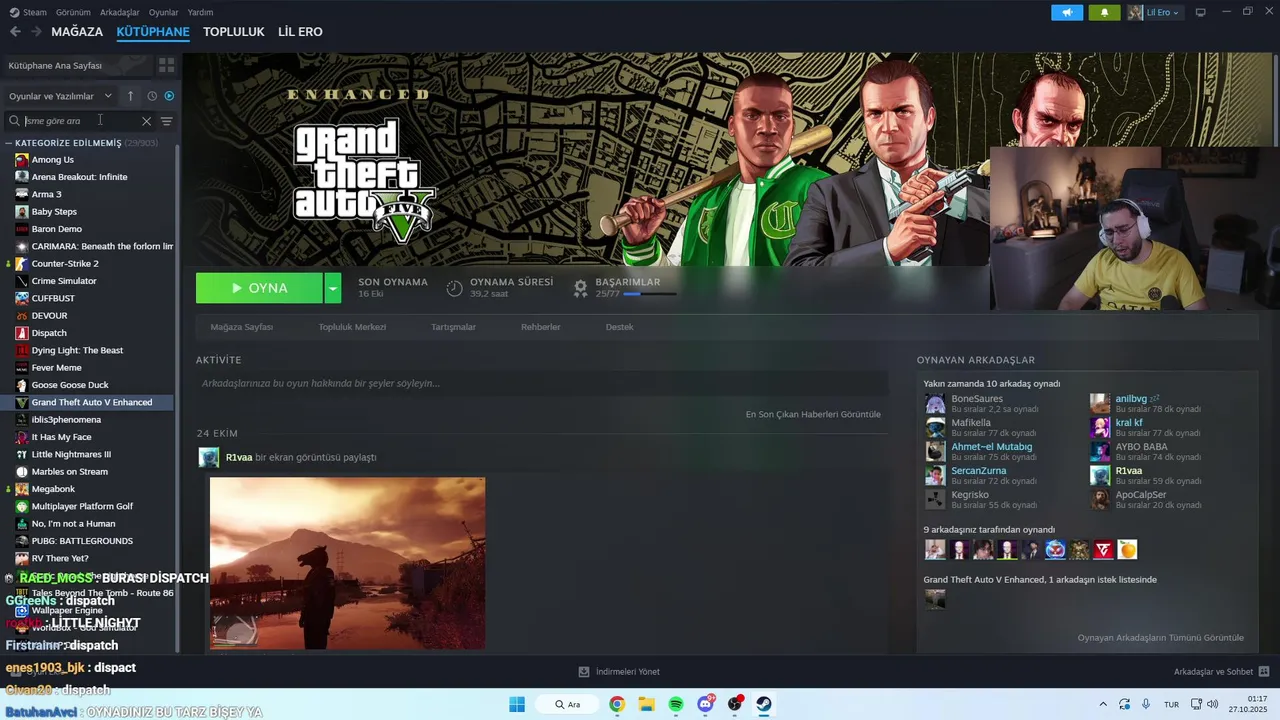Switch to Big Picture mode monitor icon

tap(1201, 12)
